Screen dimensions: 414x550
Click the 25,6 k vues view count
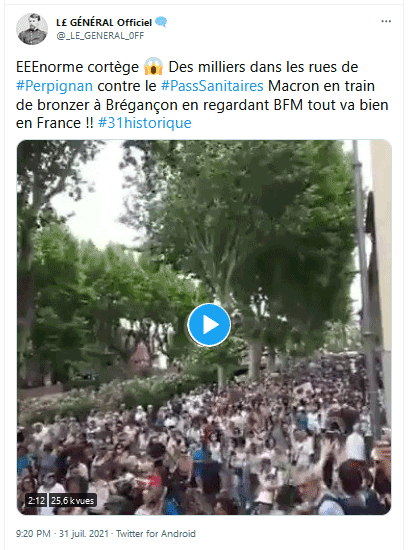tap(72, 500)
